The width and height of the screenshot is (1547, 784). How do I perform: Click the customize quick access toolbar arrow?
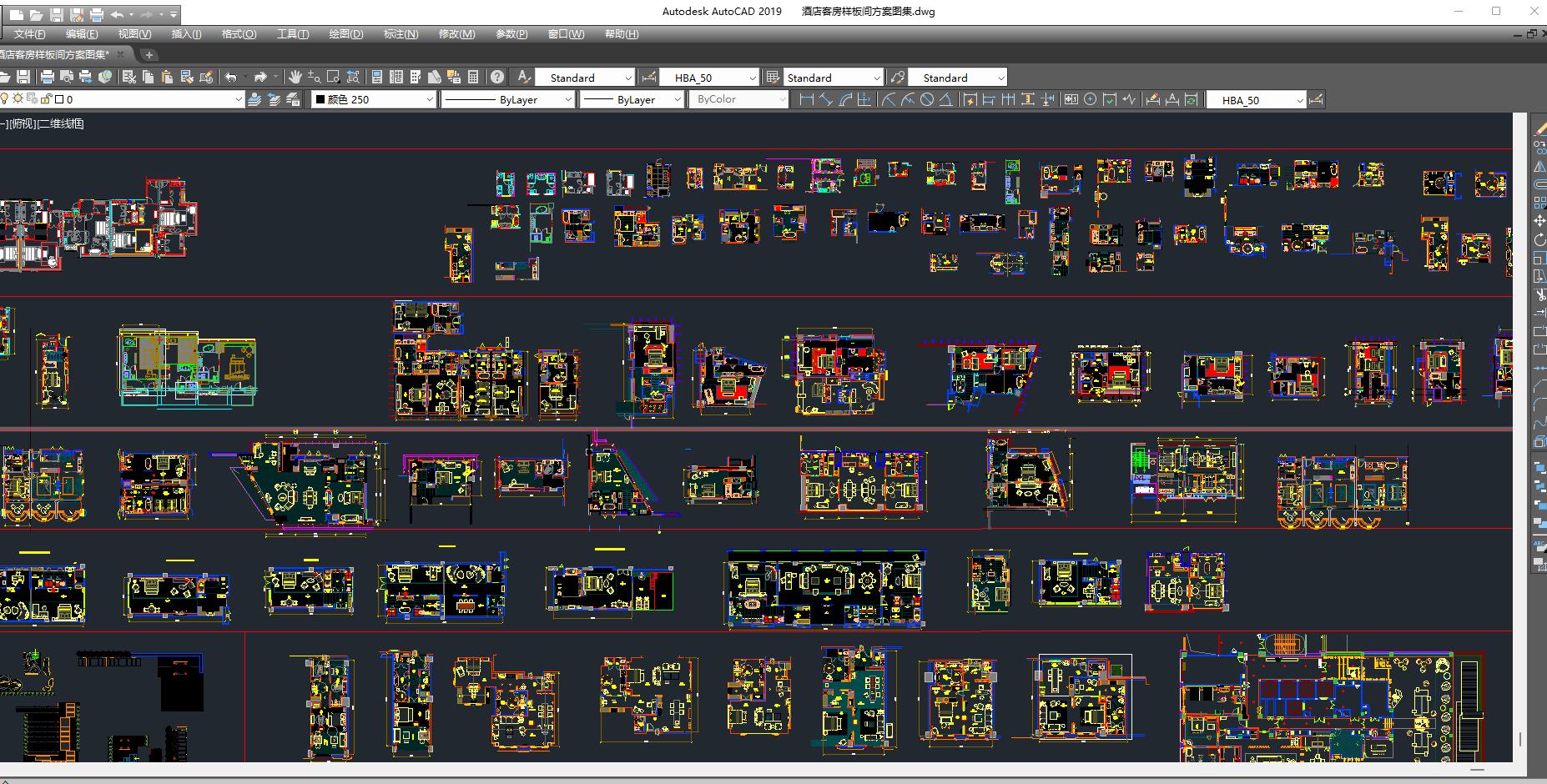[x=174, y=14]
